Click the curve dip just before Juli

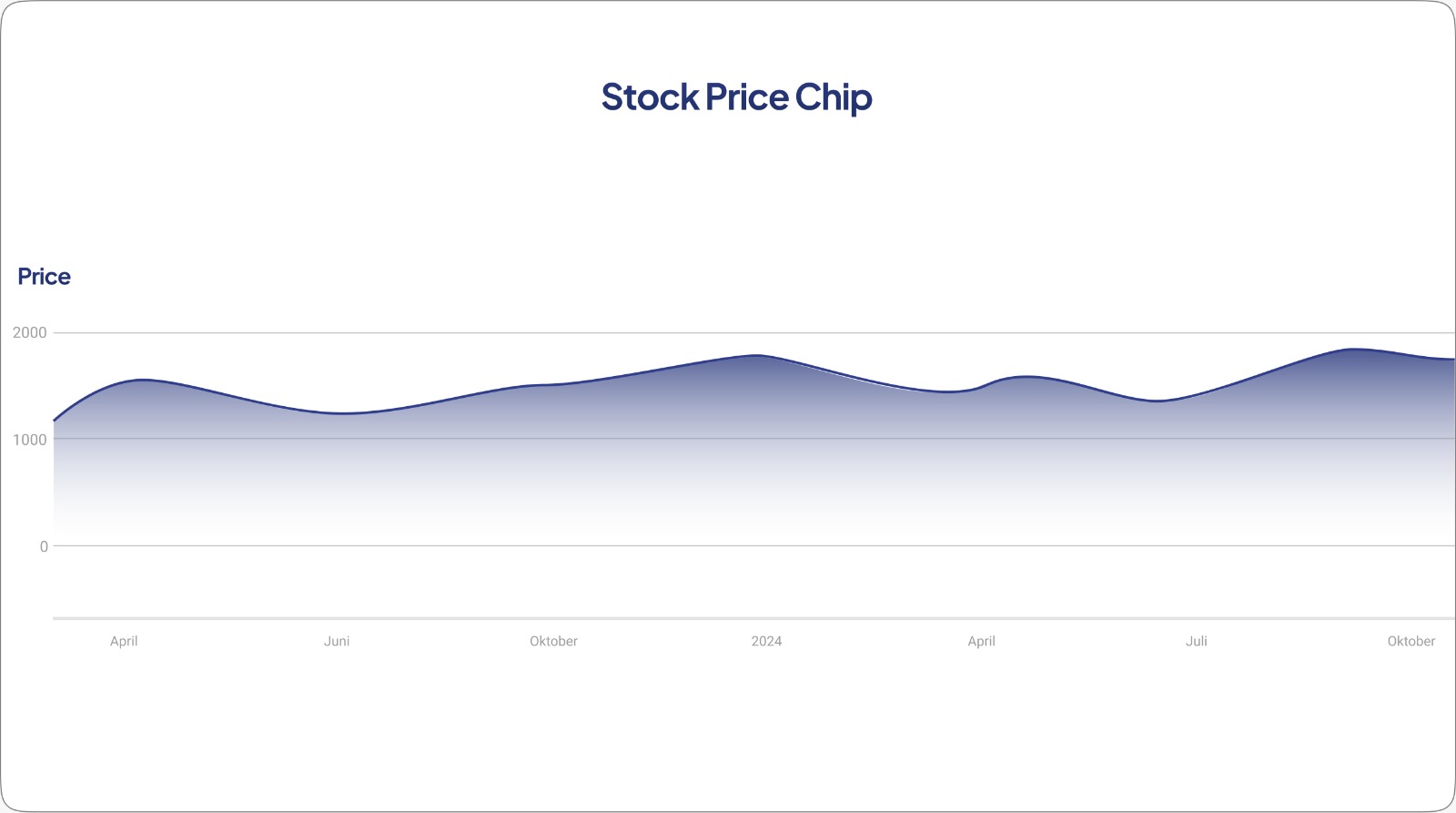[1156, 401]
